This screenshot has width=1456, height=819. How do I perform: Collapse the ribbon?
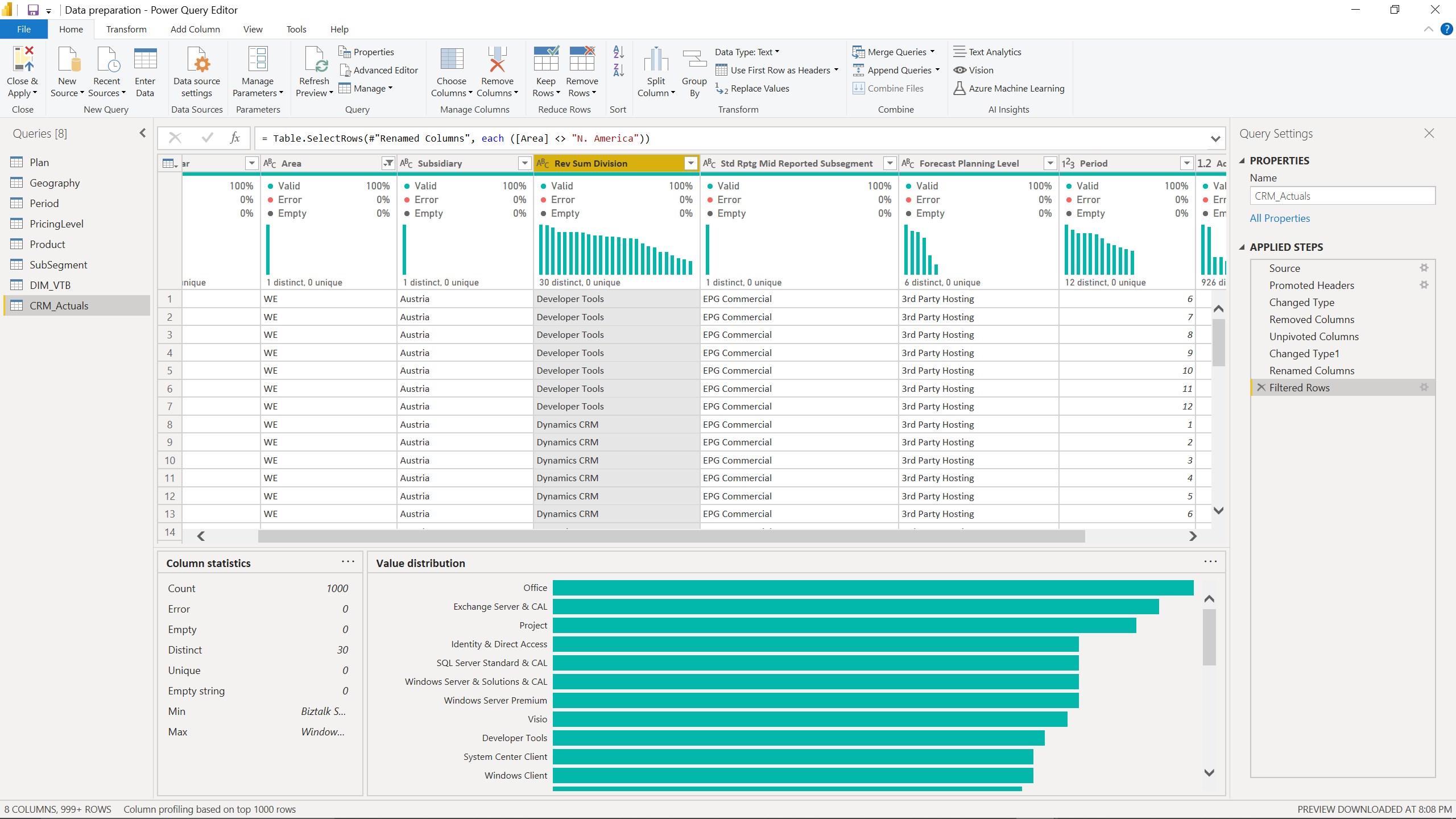pyautogui.click(x=1428, y=29)
